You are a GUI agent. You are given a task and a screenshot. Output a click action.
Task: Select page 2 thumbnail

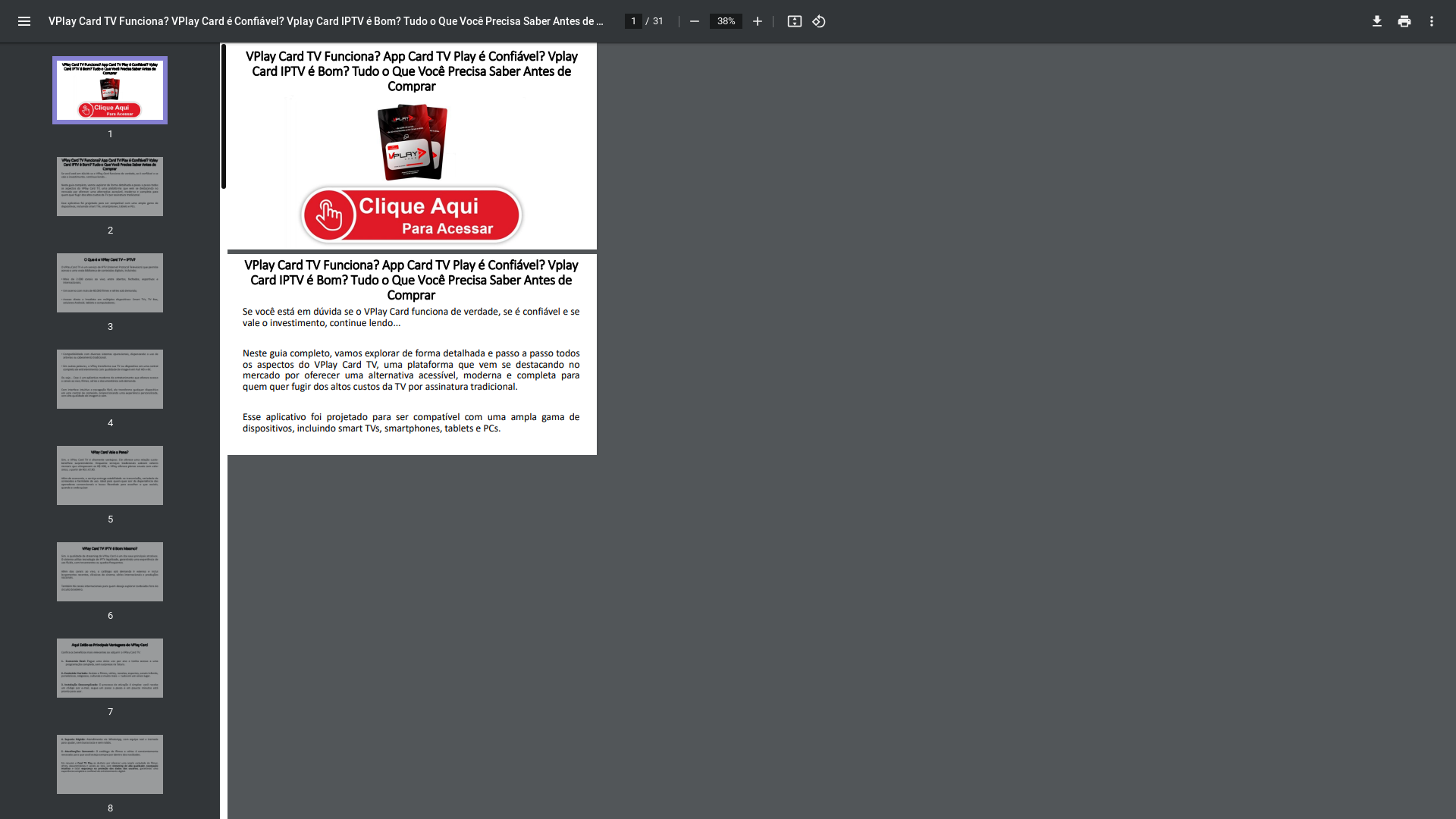tap(110, 187)
